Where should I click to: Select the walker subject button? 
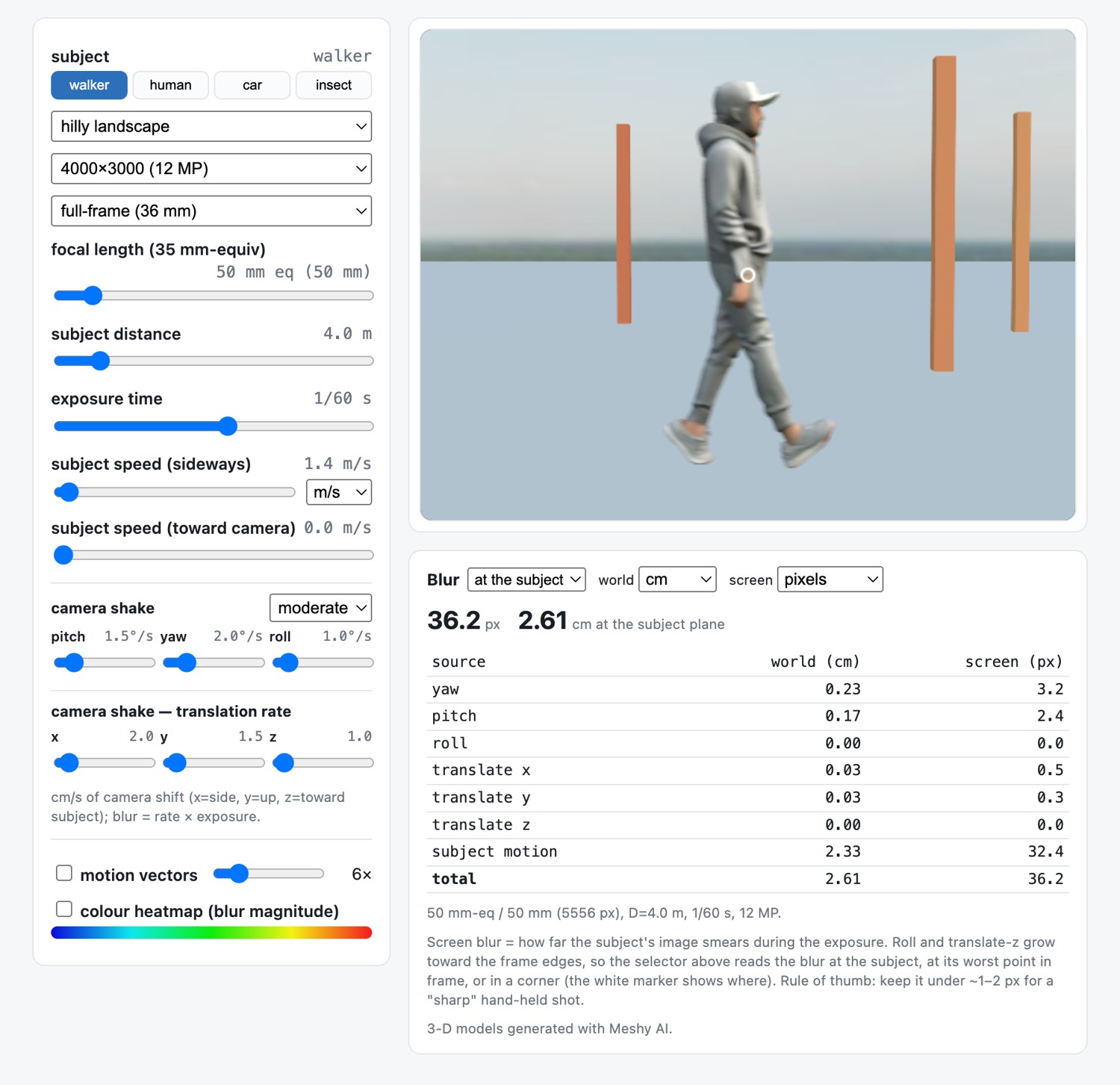point(89,85)
